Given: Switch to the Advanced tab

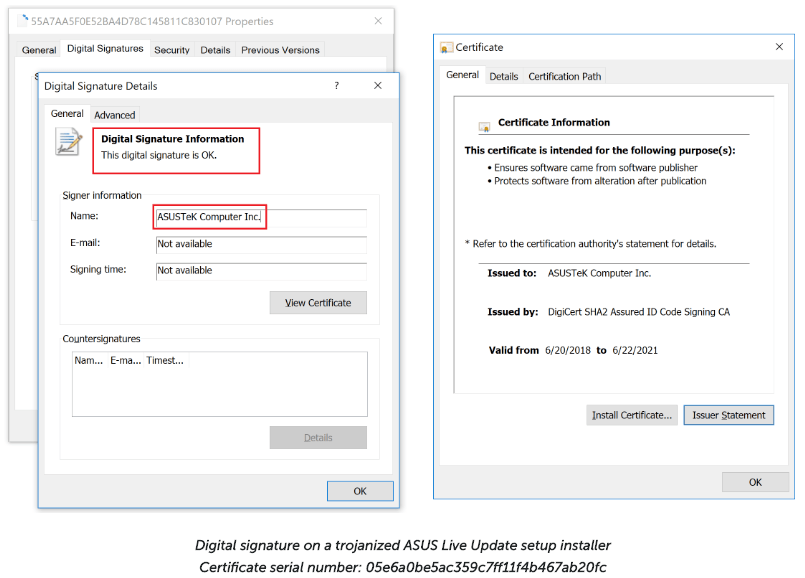Looking at the screenshot, I should click(114, 114).
